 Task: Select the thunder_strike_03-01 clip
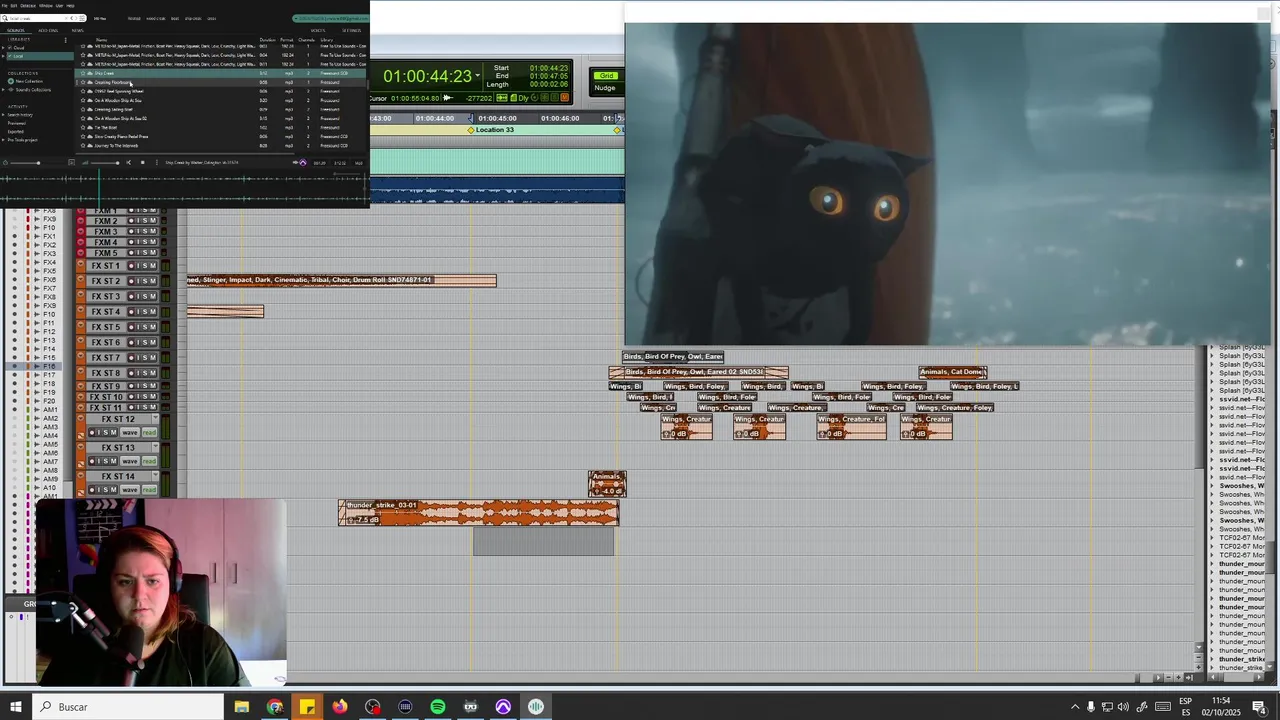[479, 513]
